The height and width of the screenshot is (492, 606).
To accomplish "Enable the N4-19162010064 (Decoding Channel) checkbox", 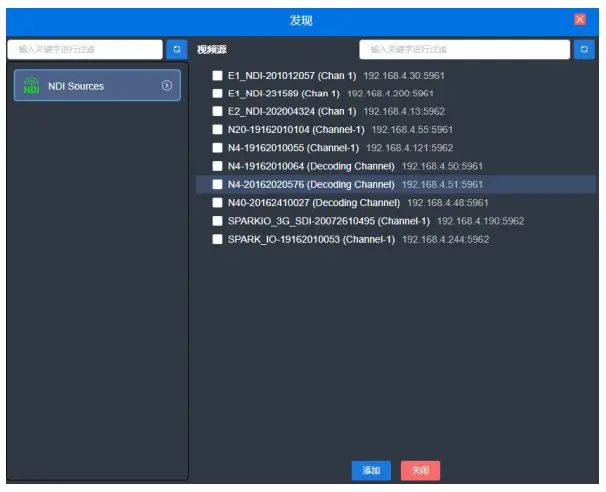I will [x=217, y=166].
